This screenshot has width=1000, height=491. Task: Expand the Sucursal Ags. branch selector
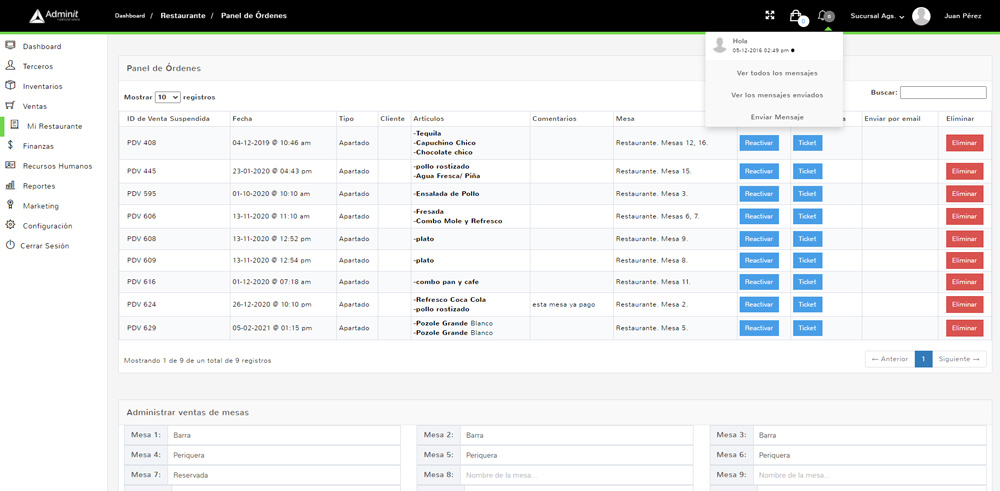coord(877,16)
